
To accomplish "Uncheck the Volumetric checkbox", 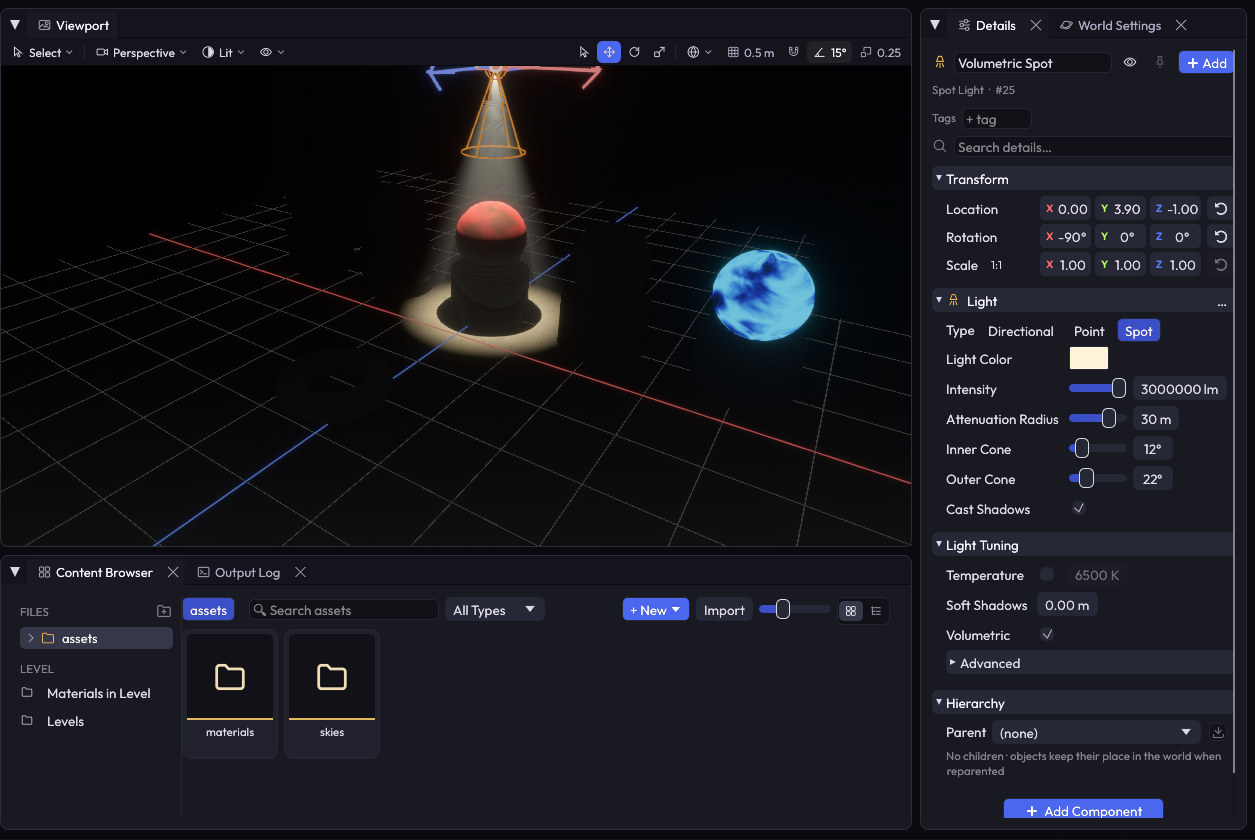I will 1047,635.
